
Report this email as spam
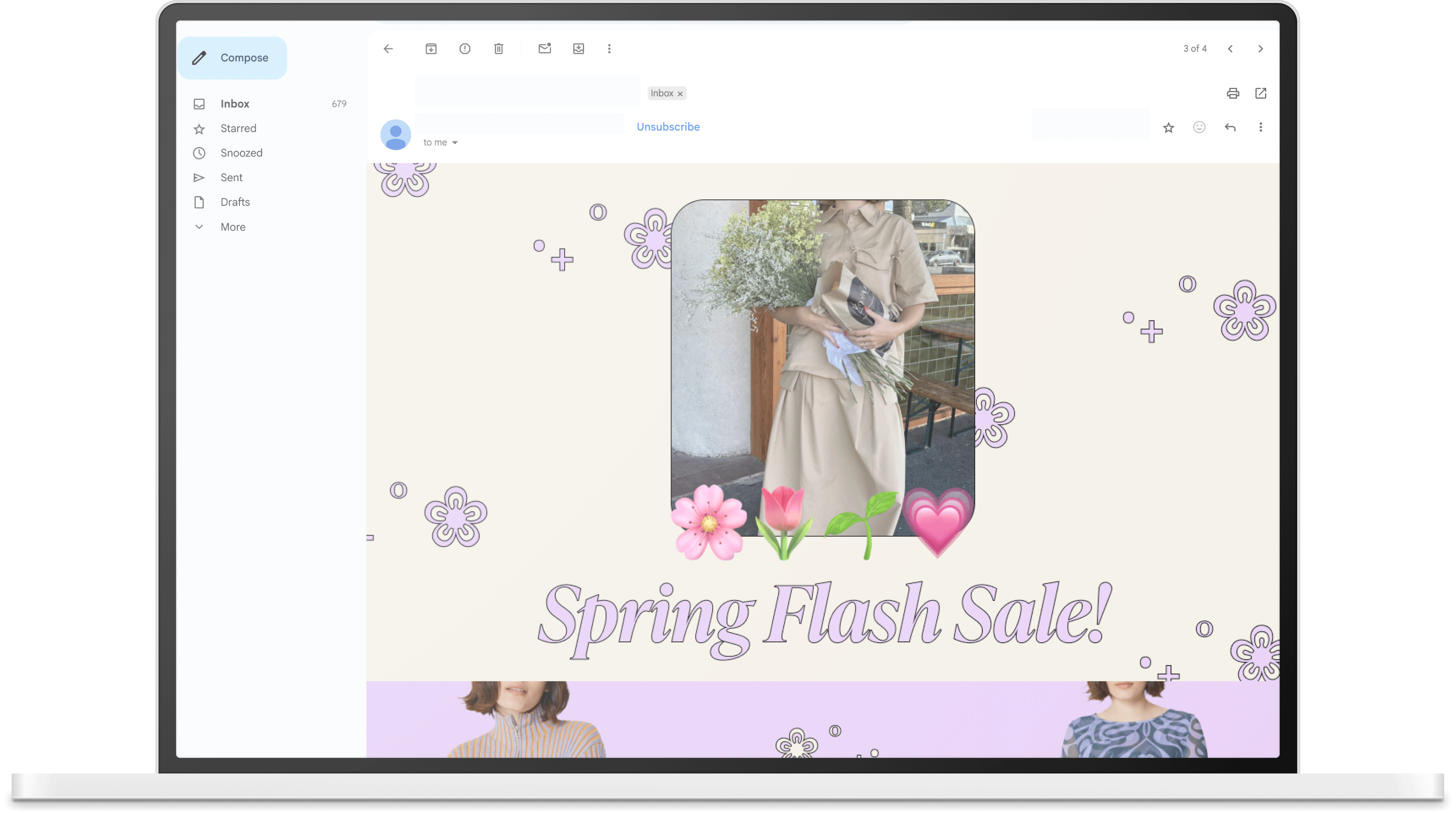click(465, 49)
